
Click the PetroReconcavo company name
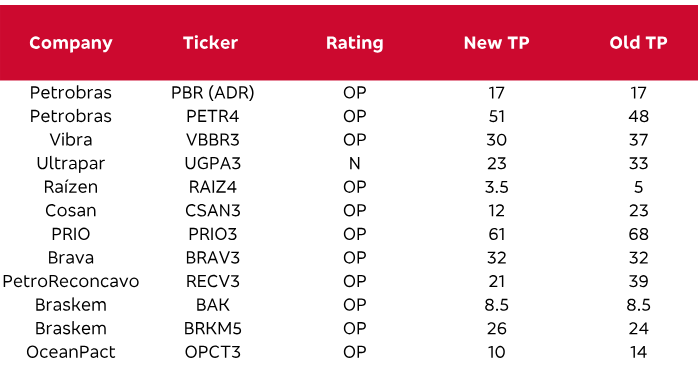(x=71, y=281)
